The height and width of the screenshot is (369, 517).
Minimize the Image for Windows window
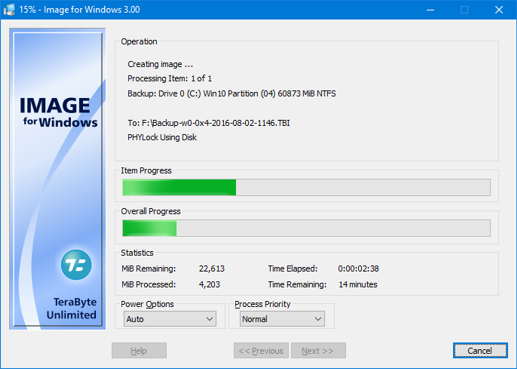pos(430,10)
